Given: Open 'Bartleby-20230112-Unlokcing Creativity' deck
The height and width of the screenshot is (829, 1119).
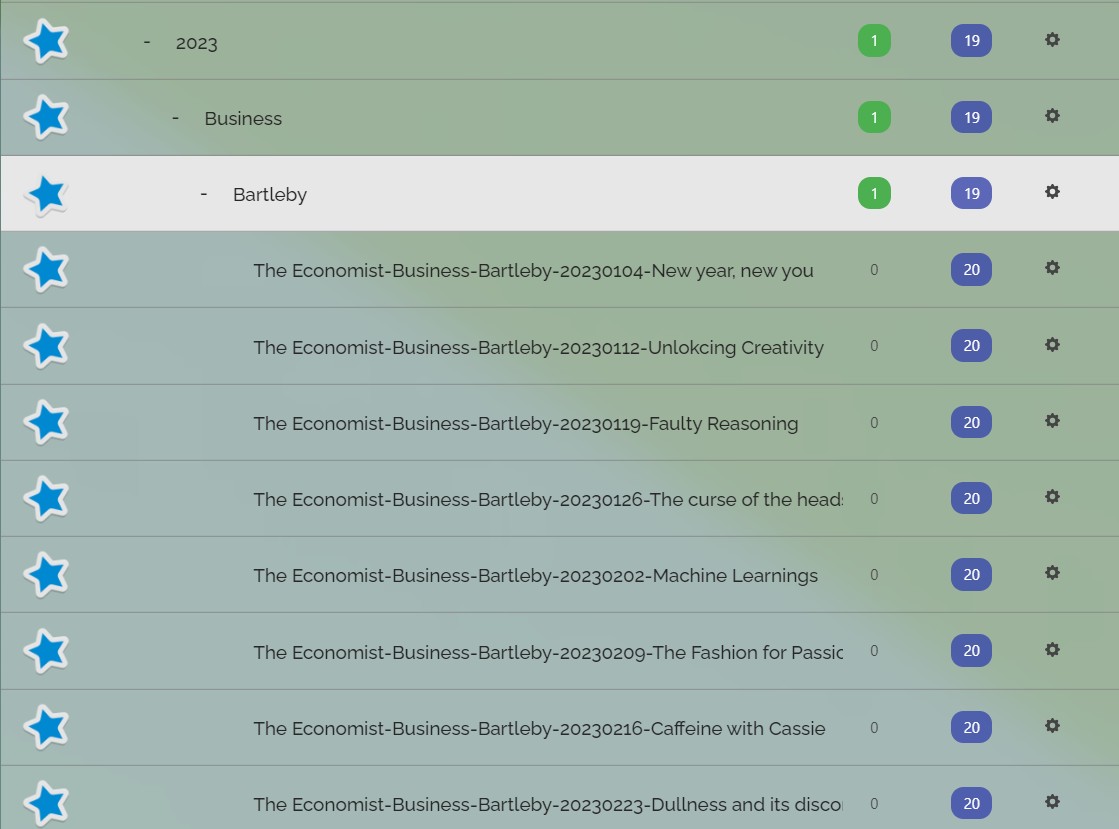Looking at the screenshot, I should point(538,347).
